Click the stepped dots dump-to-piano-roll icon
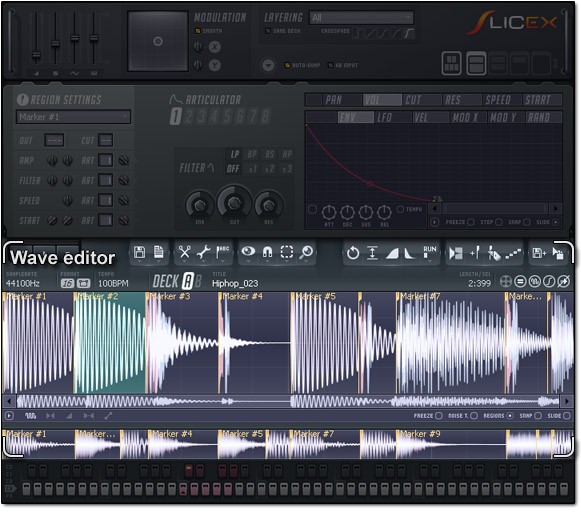This screenshot has width=581, height=513. pos(514,254)
